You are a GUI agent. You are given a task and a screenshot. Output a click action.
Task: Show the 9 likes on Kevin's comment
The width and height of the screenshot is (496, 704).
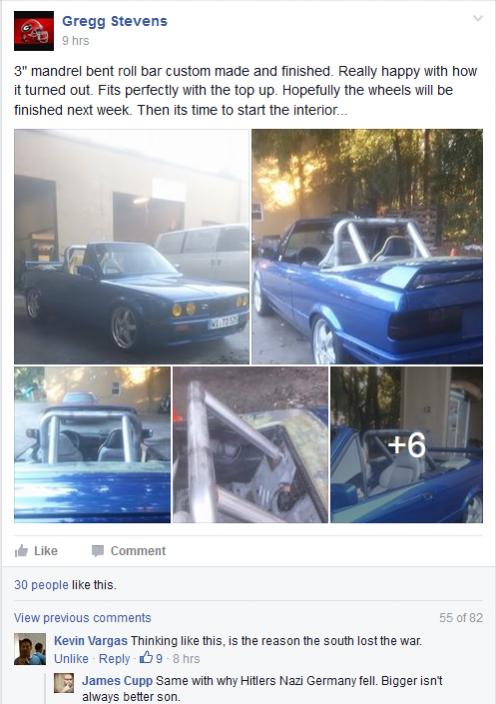coord(151,659)
